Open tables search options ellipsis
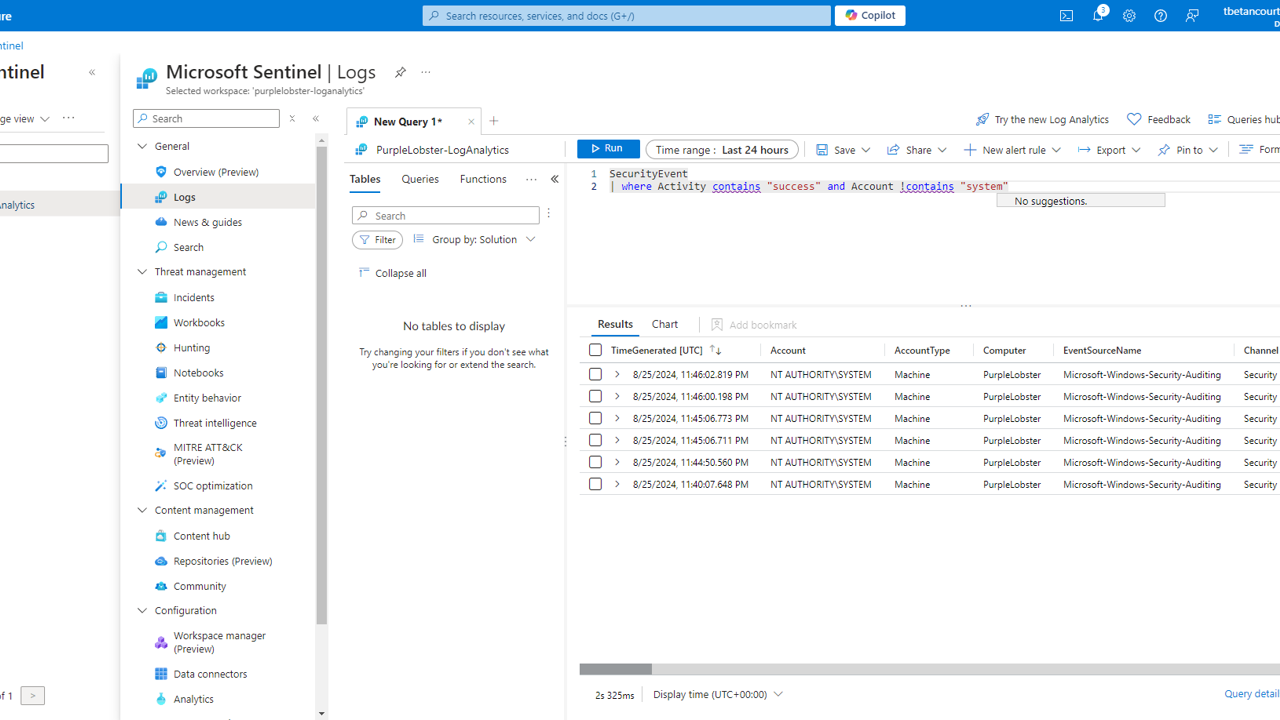Screen dimensions: 1280x720 pos(548,214)
